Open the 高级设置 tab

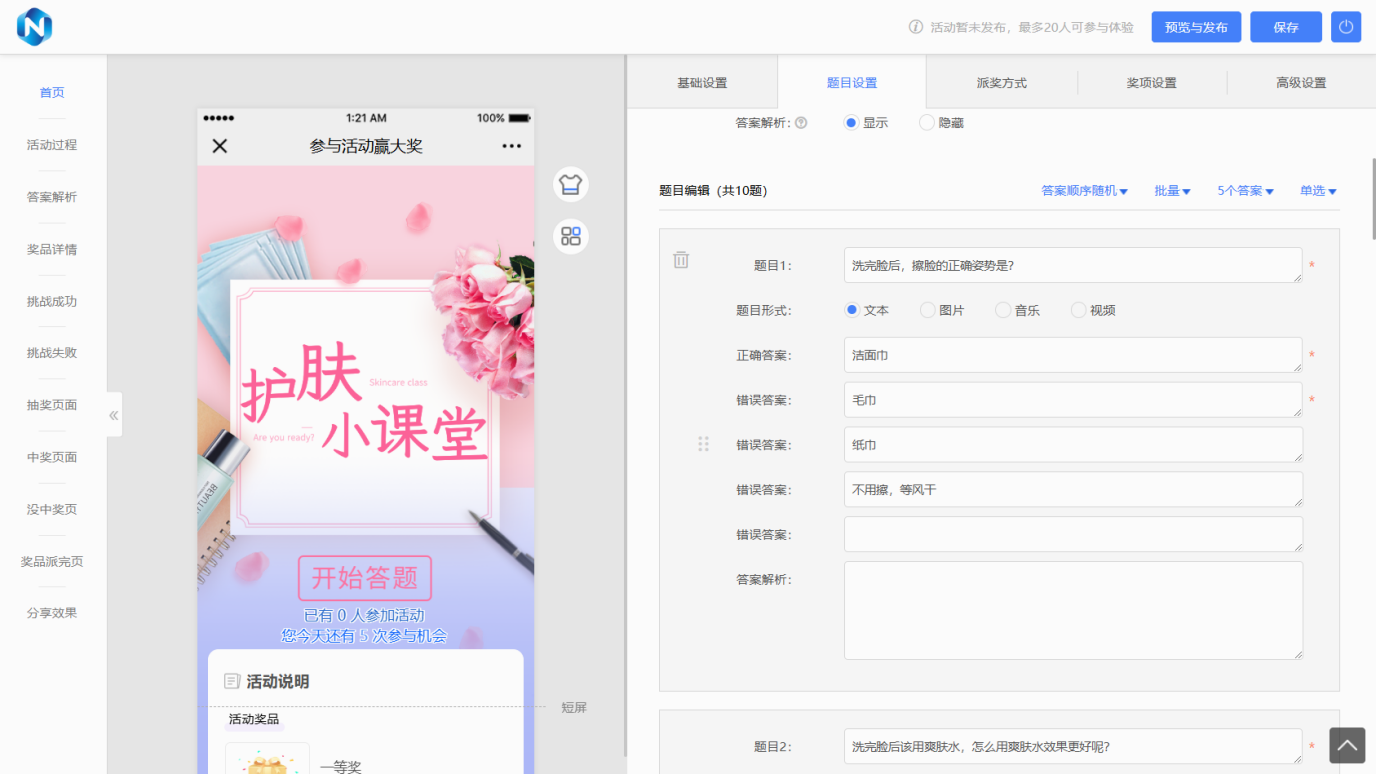[1301, 83]
